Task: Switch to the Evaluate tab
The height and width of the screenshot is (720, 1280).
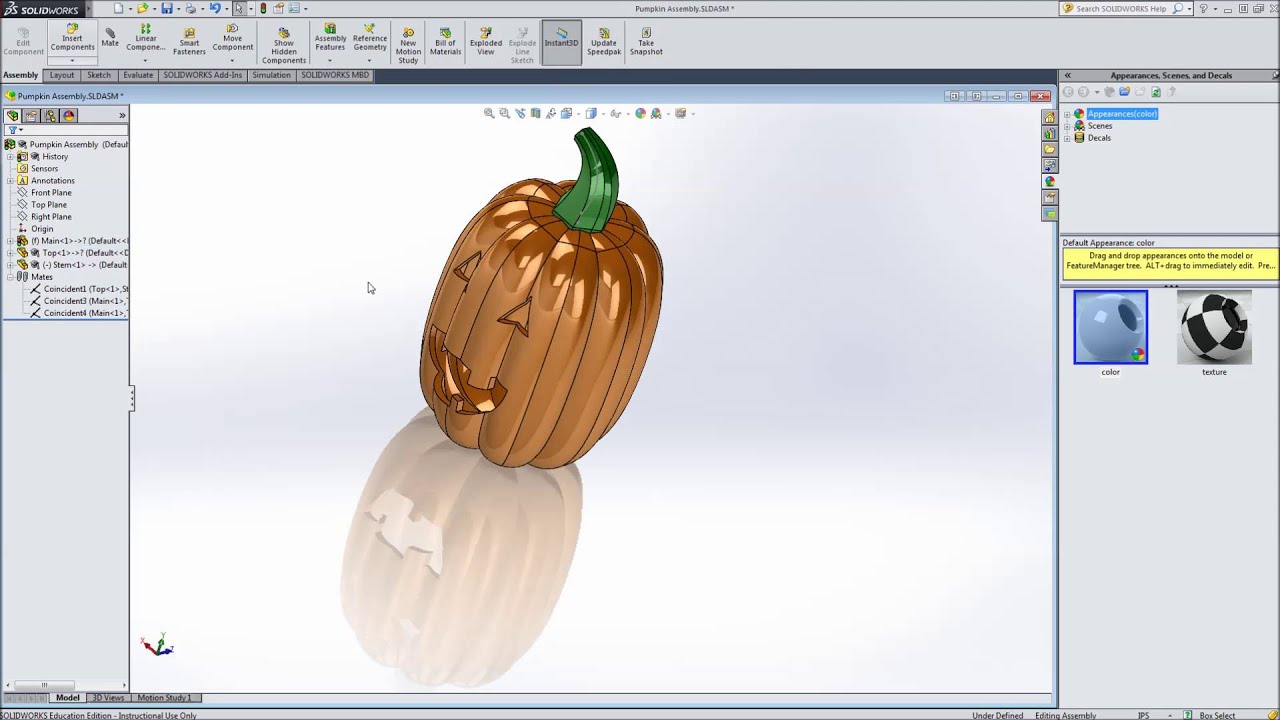Action: pyautogui.click(x=138, y=75)
